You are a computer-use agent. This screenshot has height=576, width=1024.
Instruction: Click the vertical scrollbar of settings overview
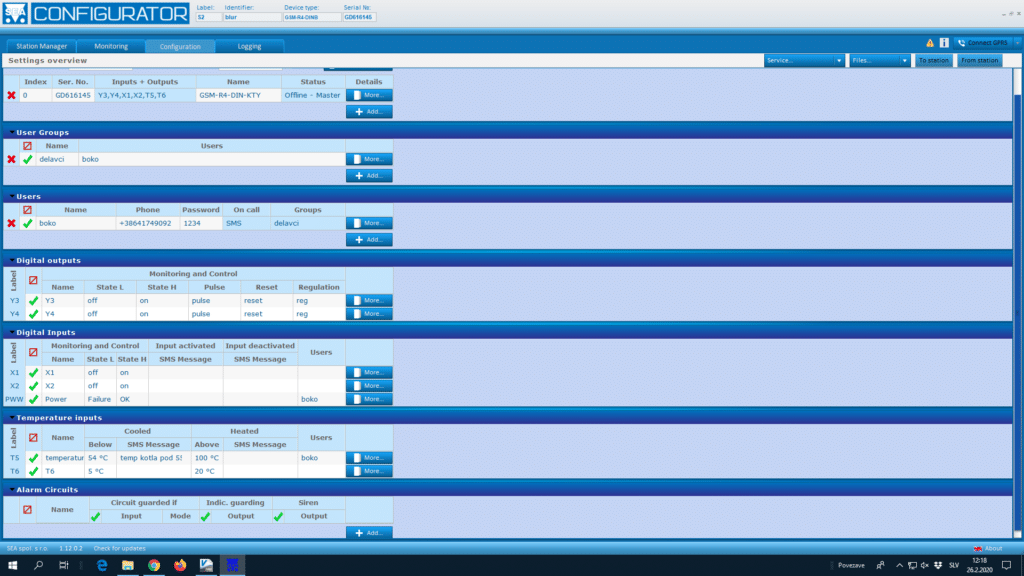pos(1017,303)
